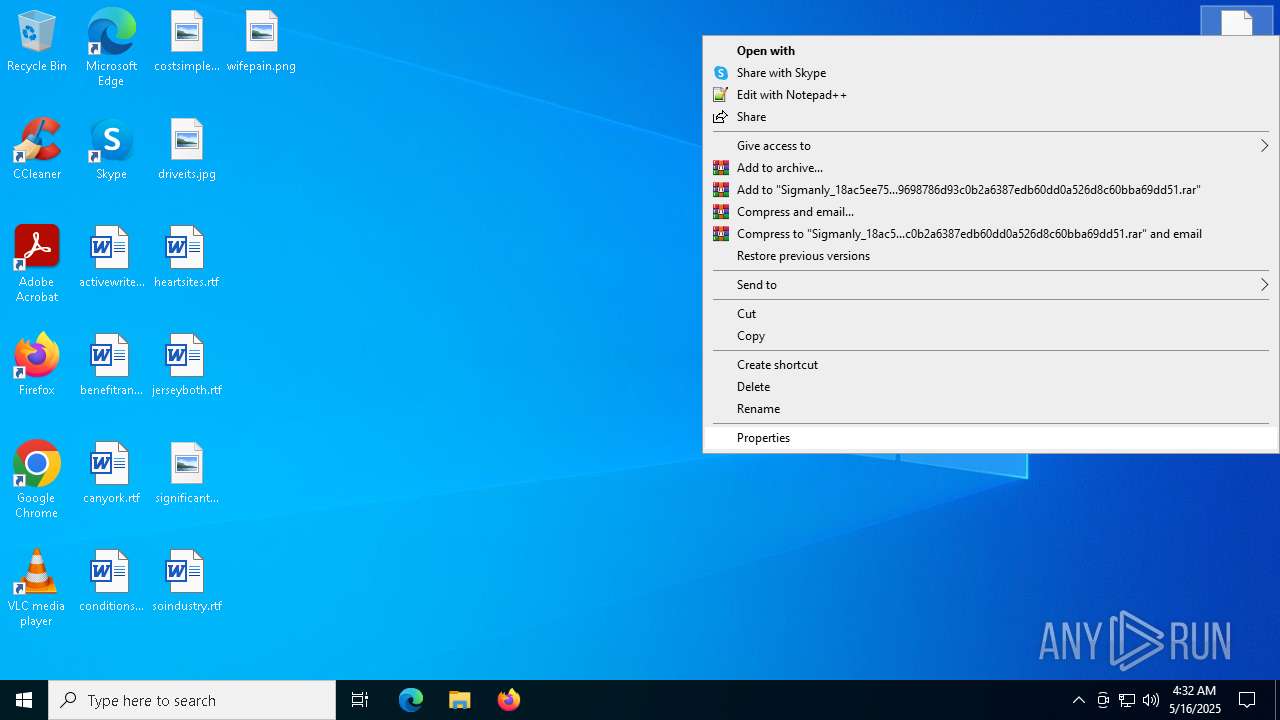
Task: Choose Add to Sigmanly .rar entry
Action: click(x=990, y=190)
